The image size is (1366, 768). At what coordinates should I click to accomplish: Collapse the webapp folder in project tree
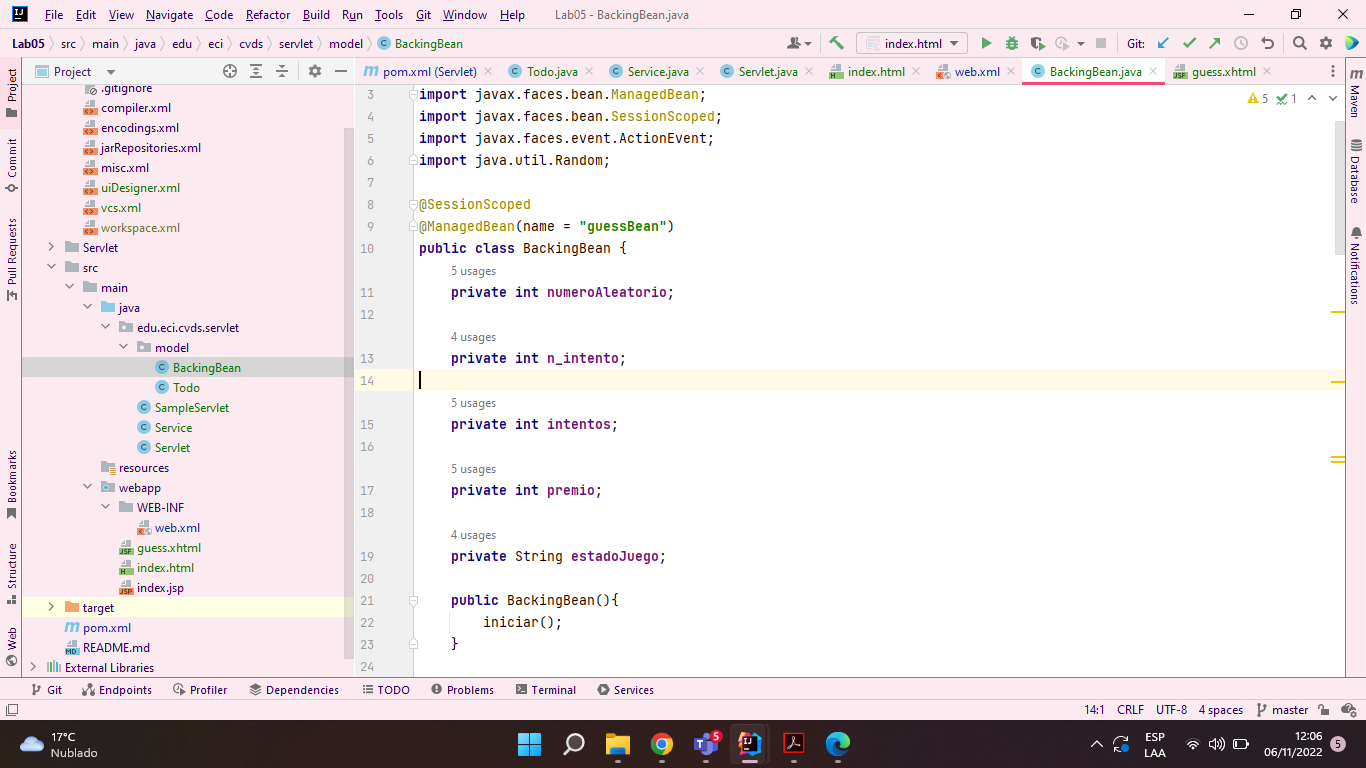click(x=89, y=487)
